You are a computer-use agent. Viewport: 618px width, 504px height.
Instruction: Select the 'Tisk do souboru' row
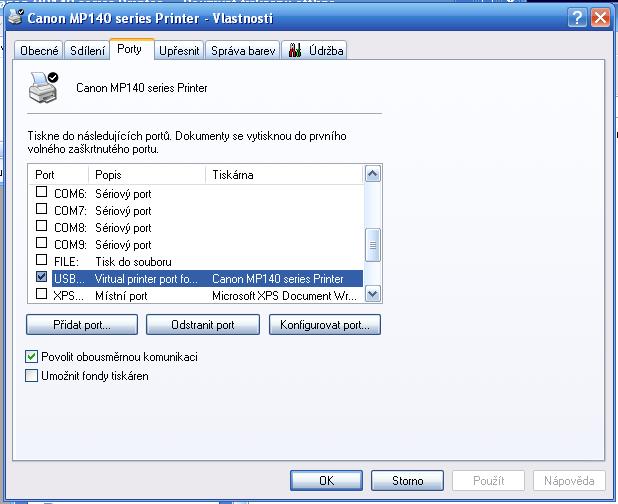click(196, 262)
